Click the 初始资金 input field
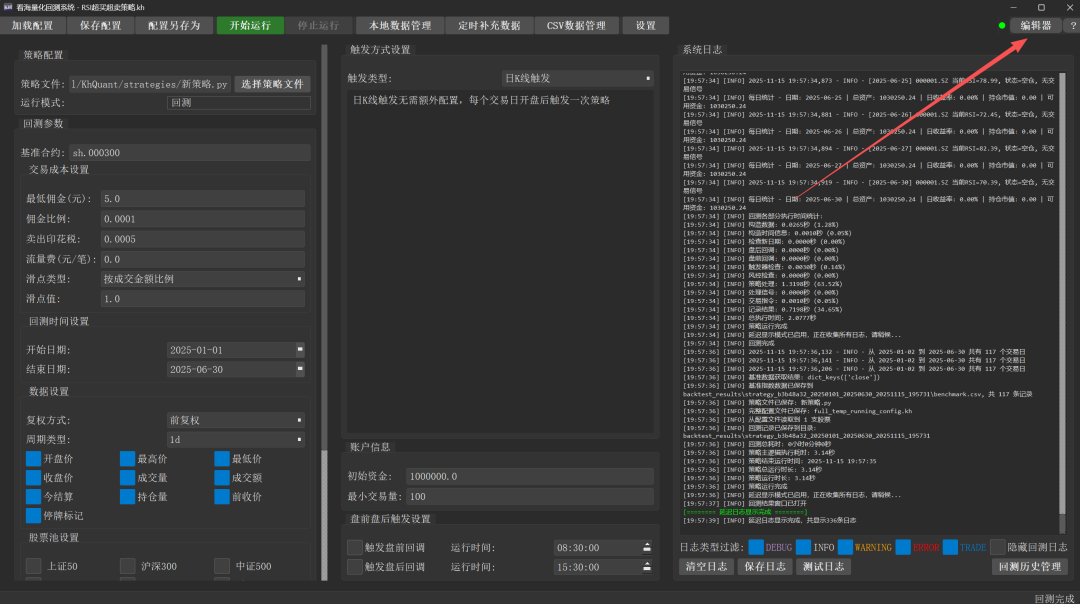1080x604 pixels. pos(529,477)
